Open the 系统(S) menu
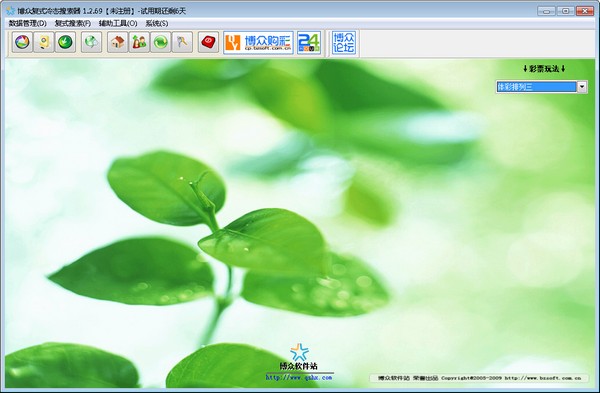The height and width of the screenshot is (393, 600). (x=157, y=23)
